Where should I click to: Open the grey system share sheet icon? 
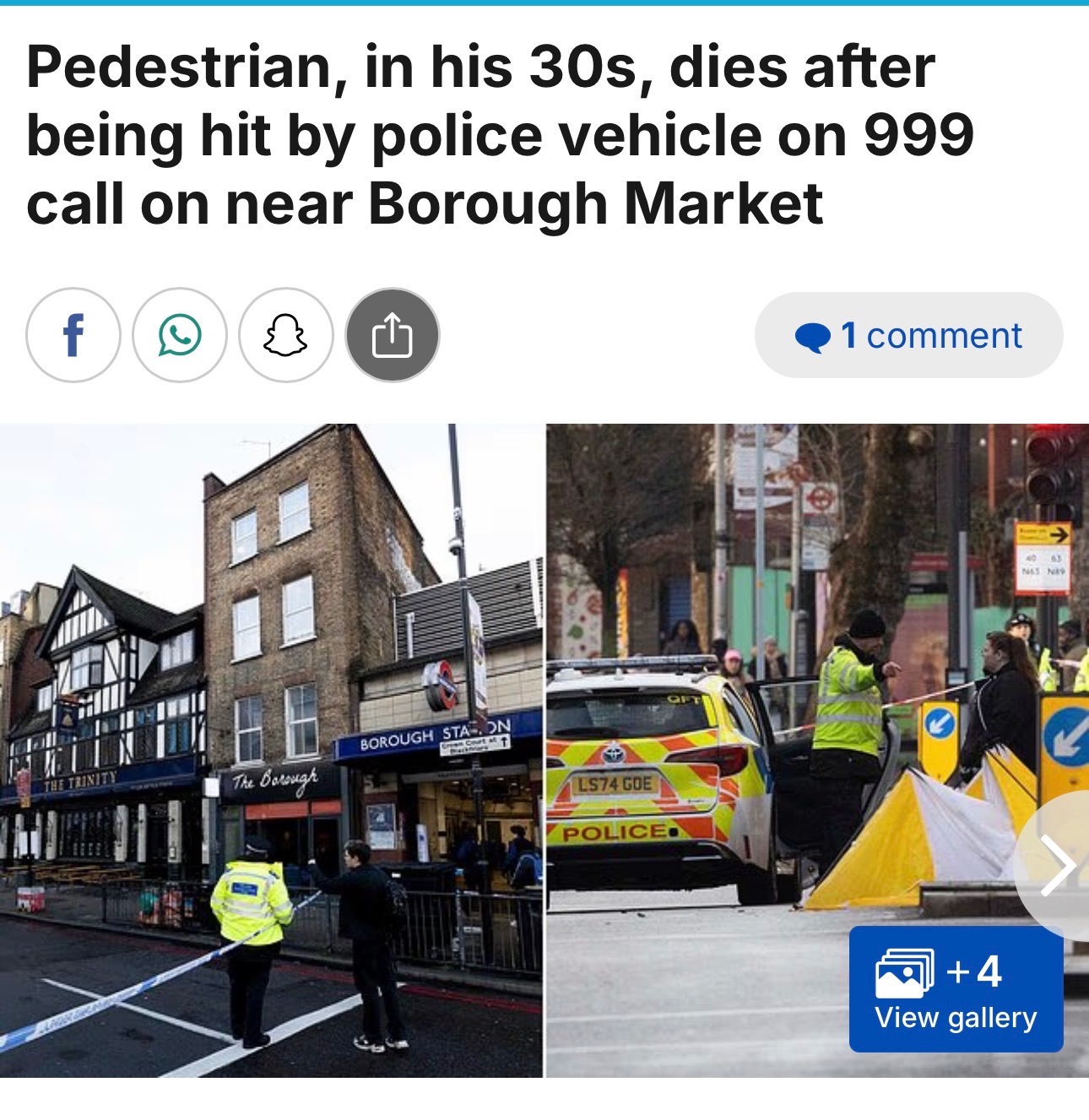393,335
